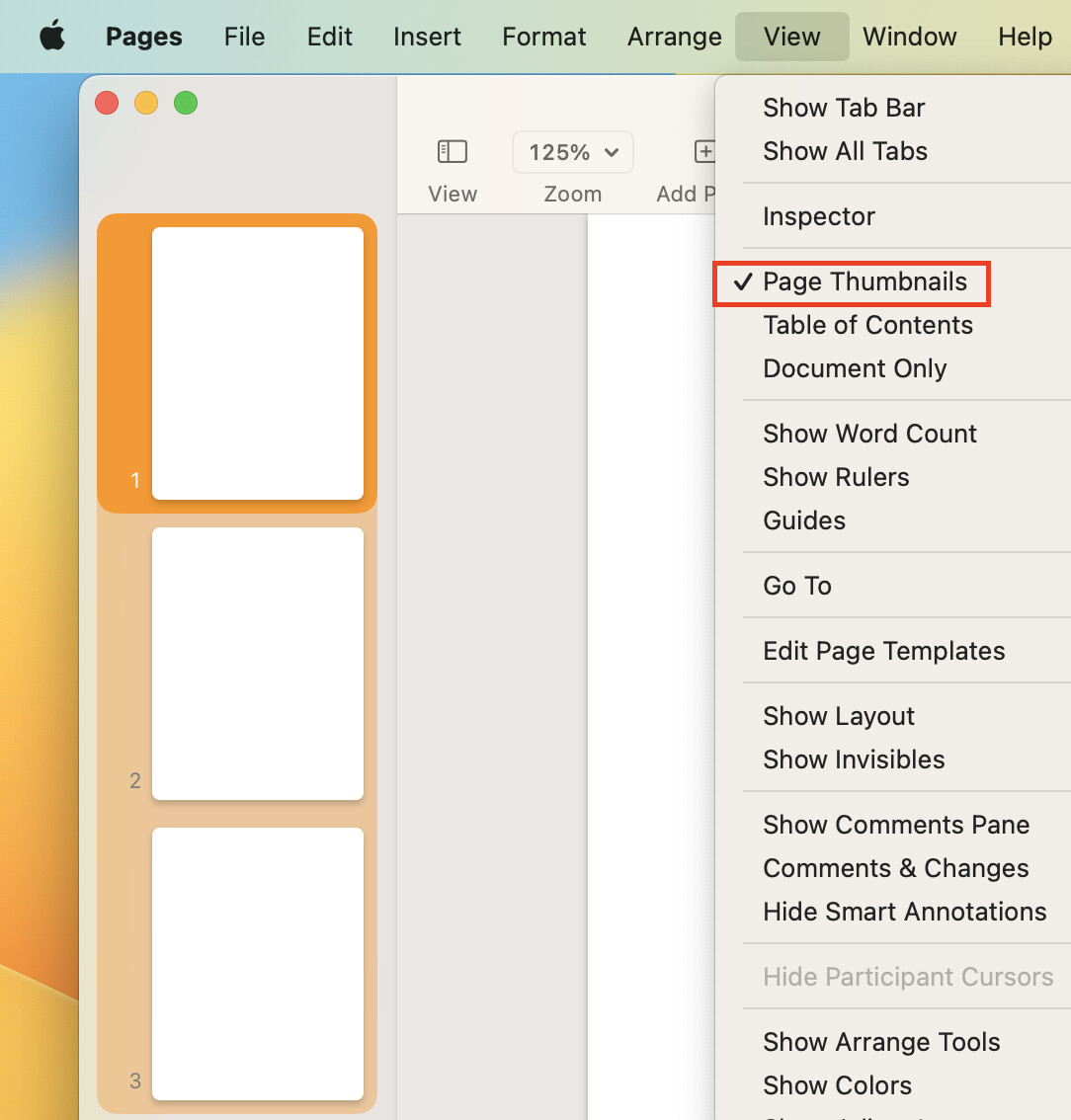This screenshot has height=1120, width=1071.
Task: Open the 125% Zoom dropdown
Action: [x=573, y=152]
